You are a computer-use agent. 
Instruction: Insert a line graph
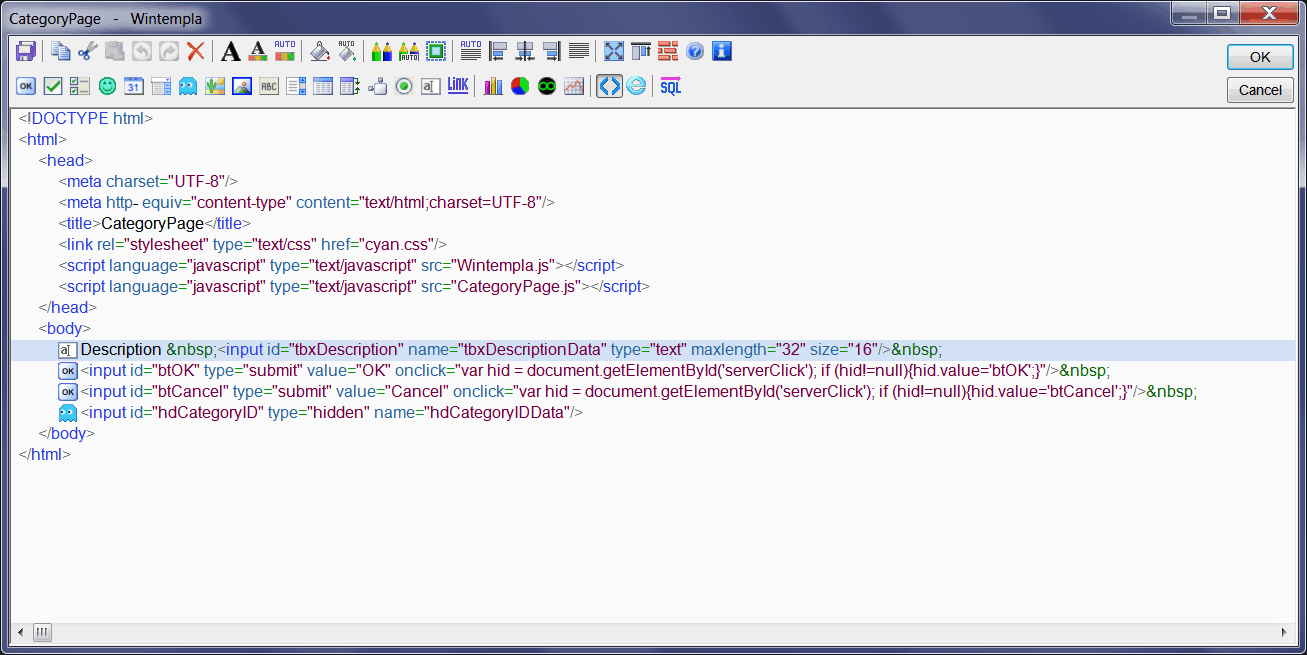coord(574,86)
